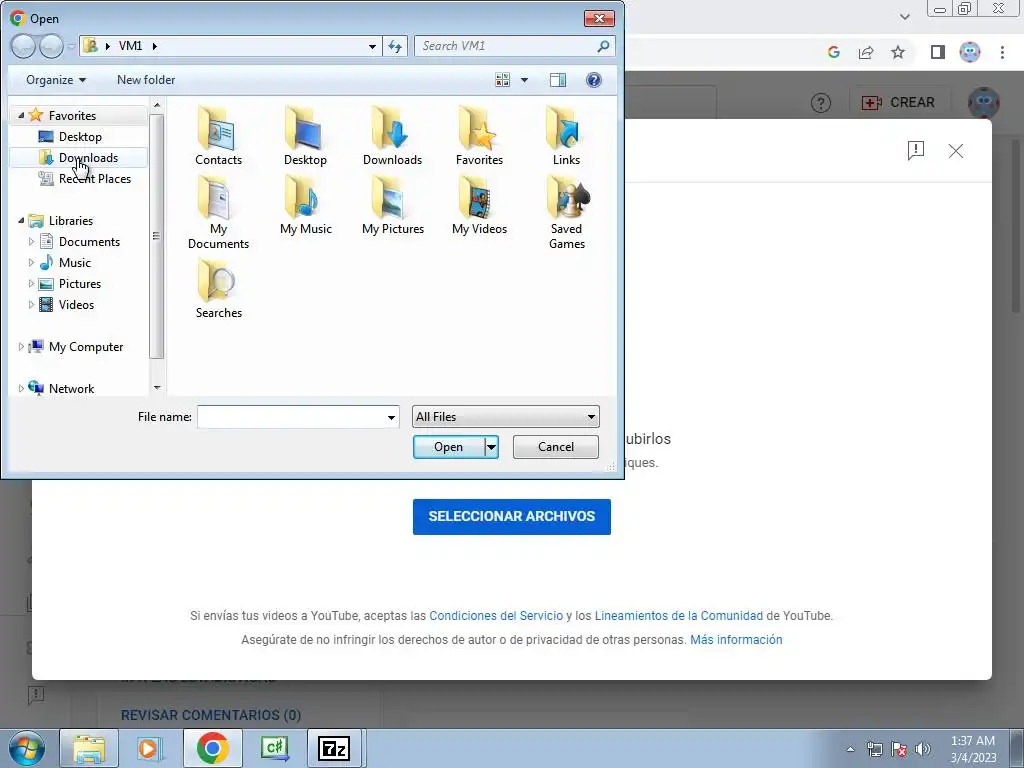Open Condiciones del Servicio link
The width and height of the screenshot is (1024, 768).
[496, 616]
